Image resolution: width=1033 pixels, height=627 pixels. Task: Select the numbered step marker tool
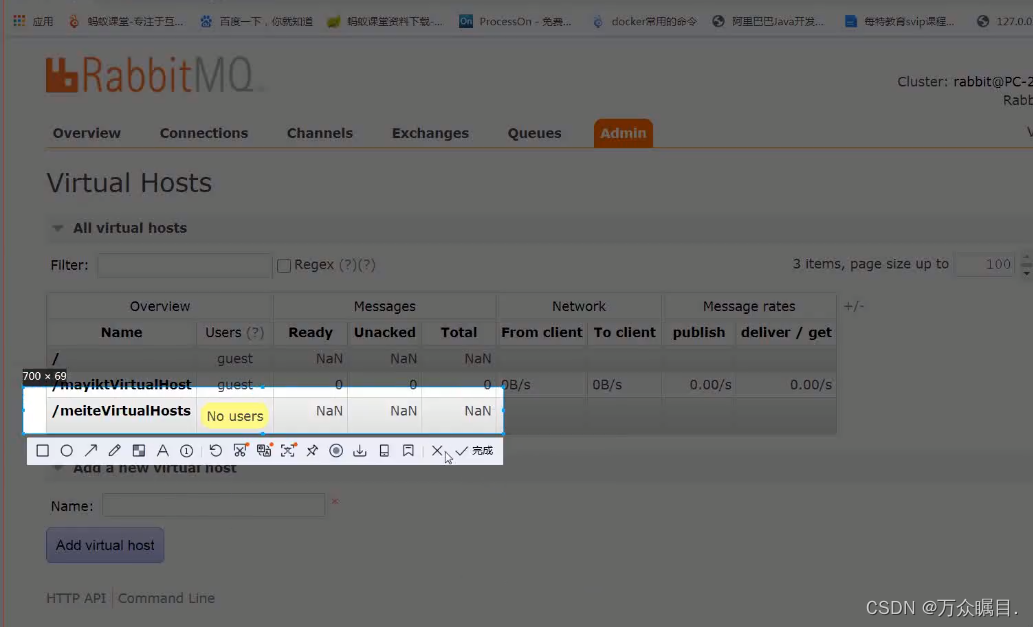tap(186, 450)
